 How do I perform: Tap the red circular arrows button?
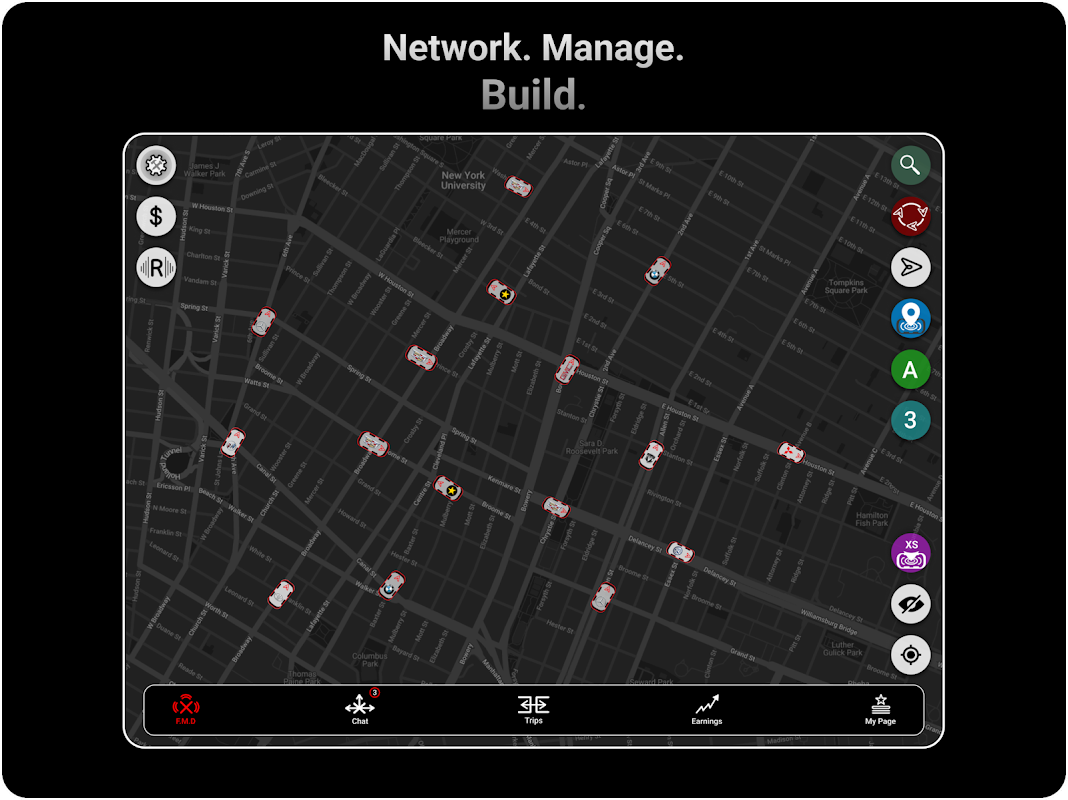point(911,217)
